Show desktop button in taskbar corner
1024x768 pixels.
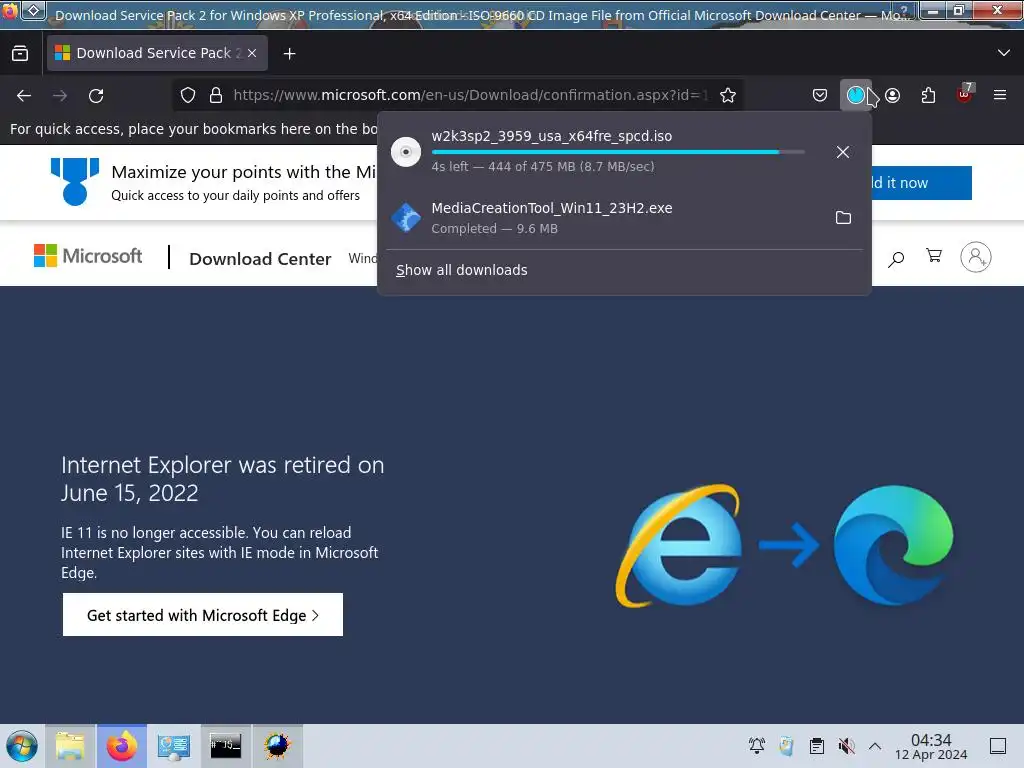998,746
